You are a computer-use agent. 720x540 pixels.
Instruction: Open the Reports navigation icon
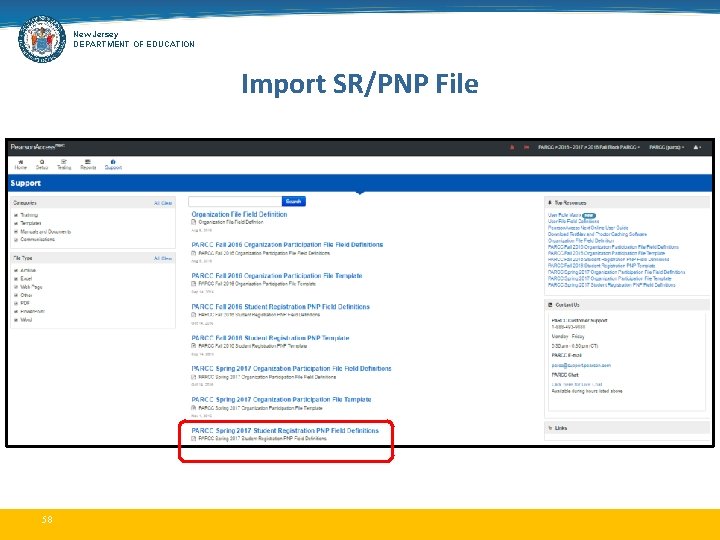88,164
